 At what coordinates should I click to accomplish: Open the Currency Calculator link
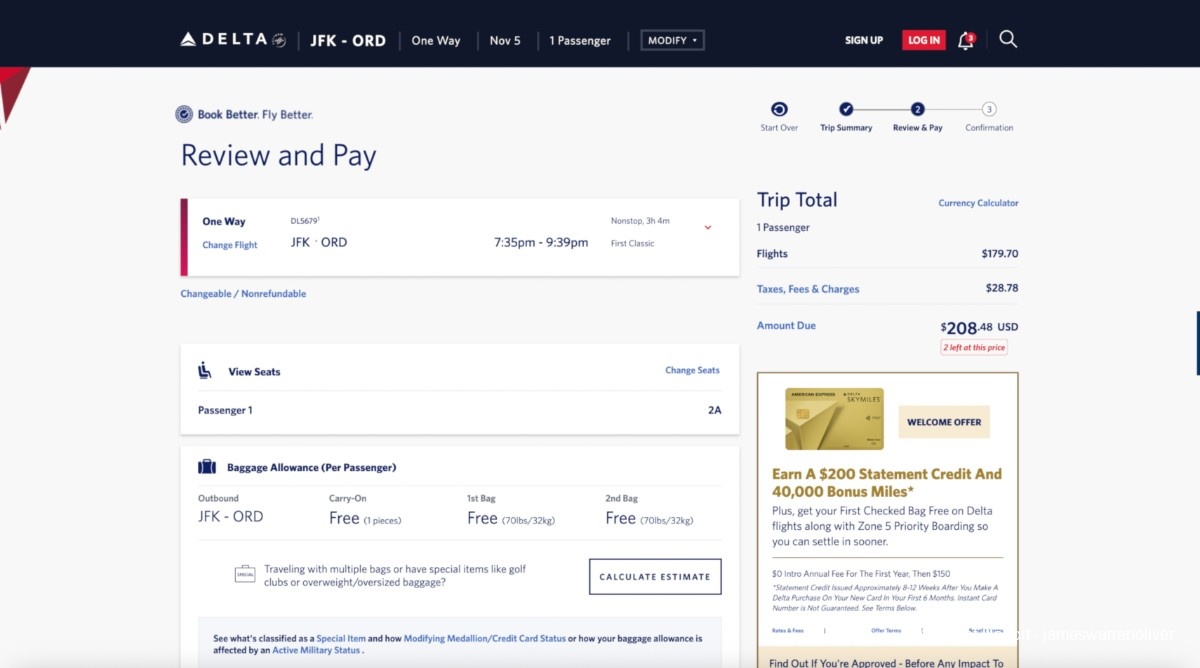[x=978, y=203]
